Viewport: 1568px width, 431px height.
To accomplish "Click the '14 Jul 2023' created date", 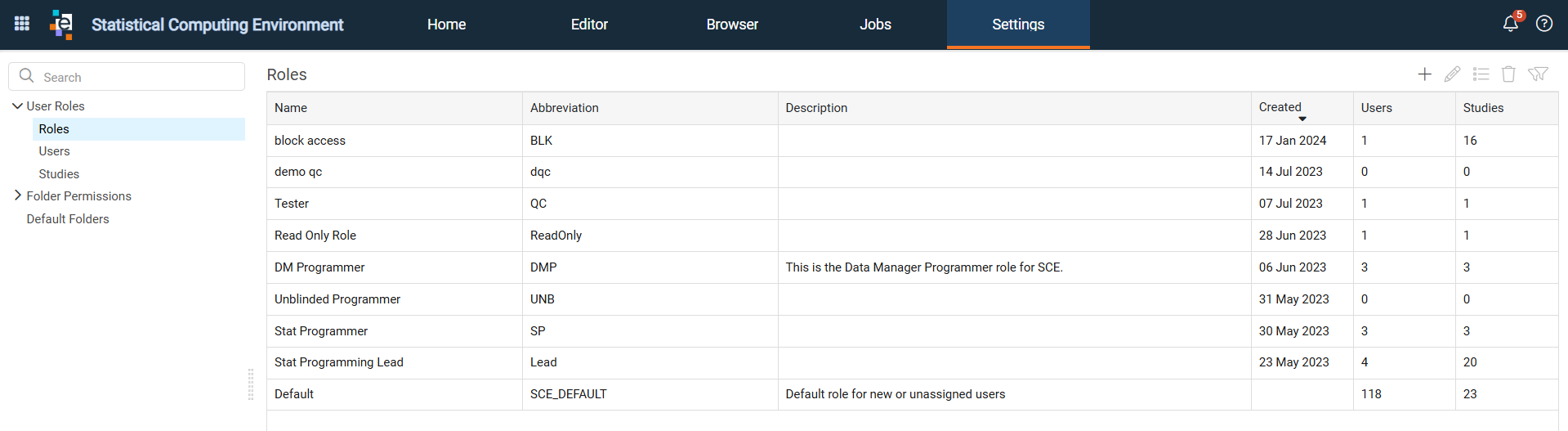I will (1291, 172).
